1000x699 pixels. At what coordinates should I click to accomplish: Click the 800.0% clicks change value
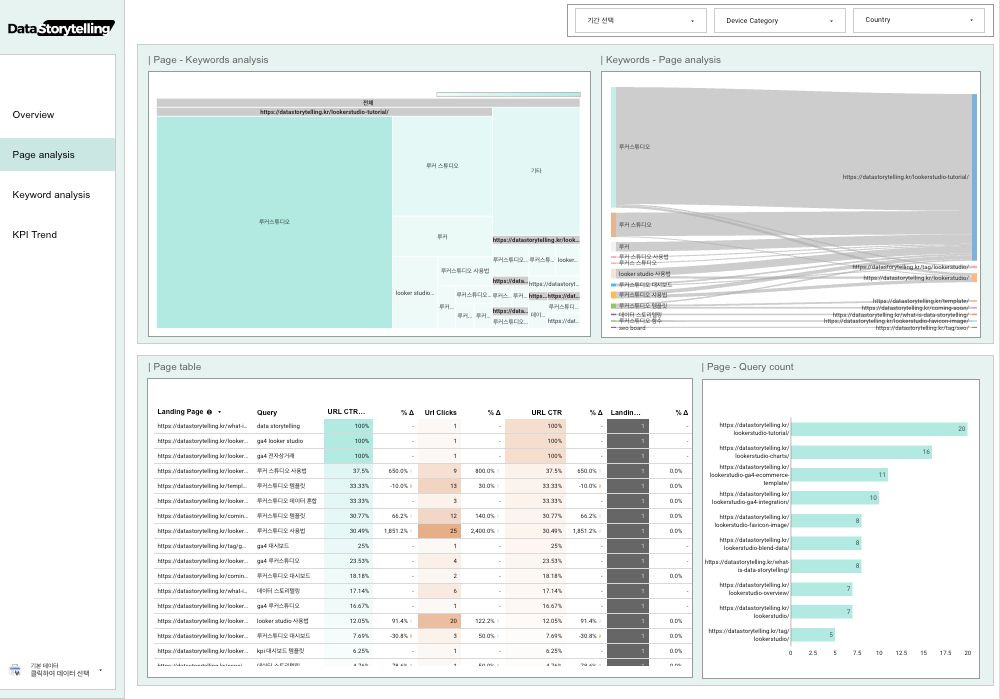click(x=485, y=471)
